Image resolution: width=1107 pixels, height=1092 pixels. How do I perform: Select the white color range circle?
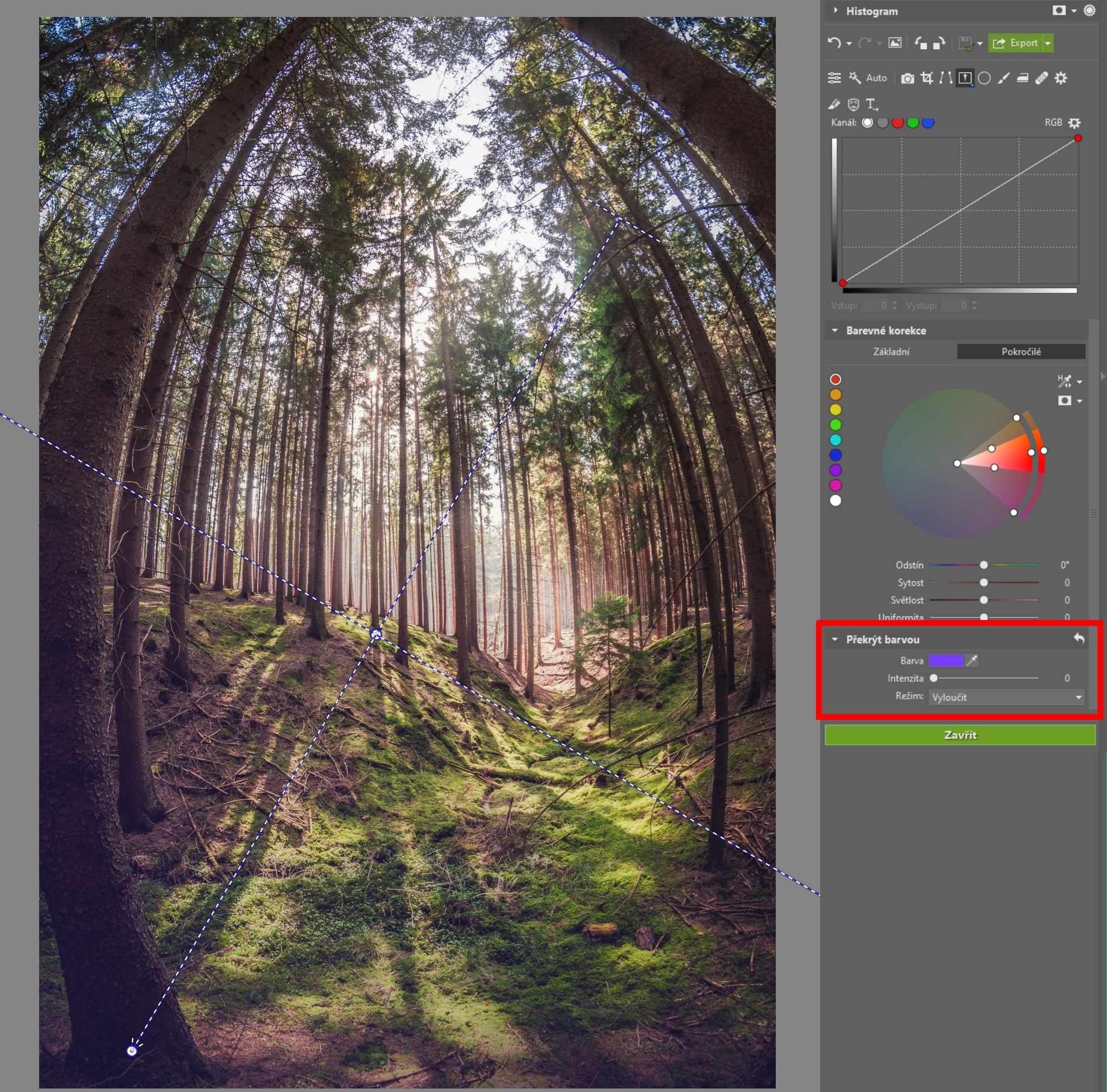[835, 500]
